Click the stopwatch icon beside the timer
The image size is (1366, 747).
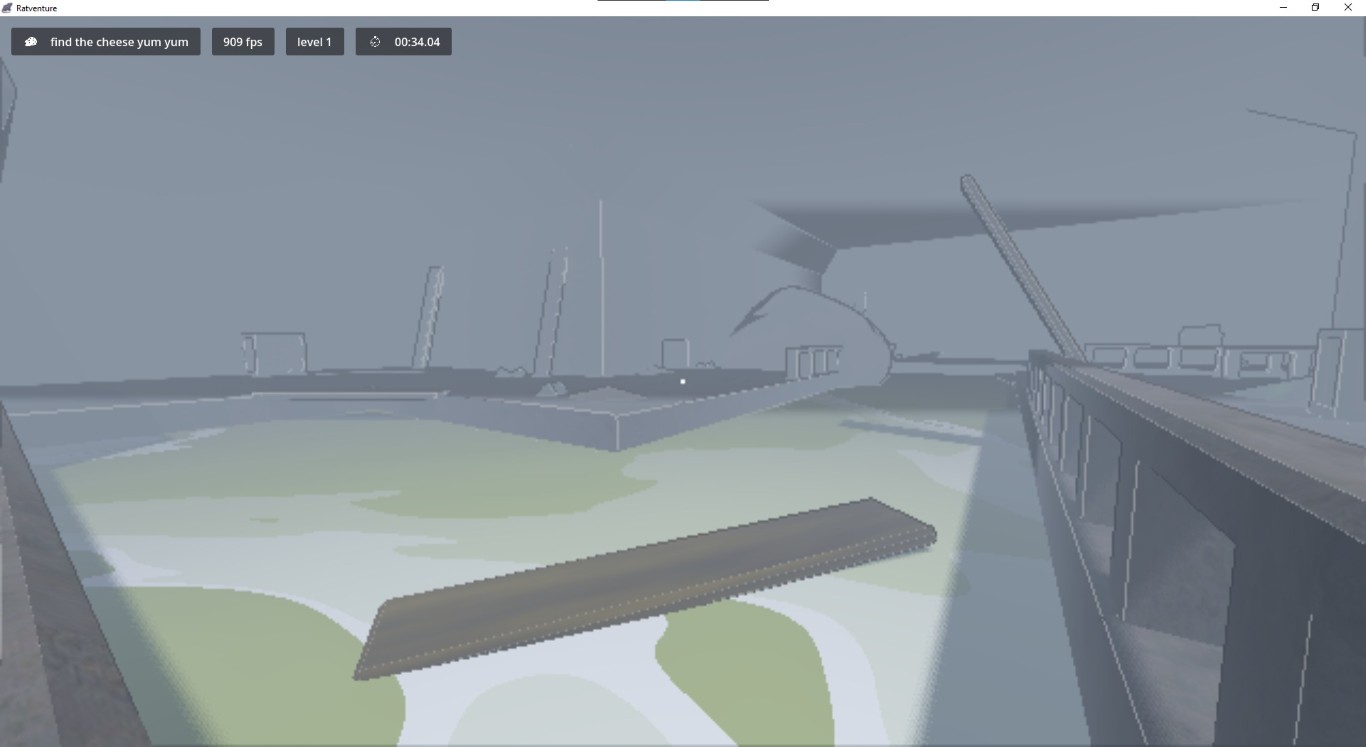(x=375, y=42)
